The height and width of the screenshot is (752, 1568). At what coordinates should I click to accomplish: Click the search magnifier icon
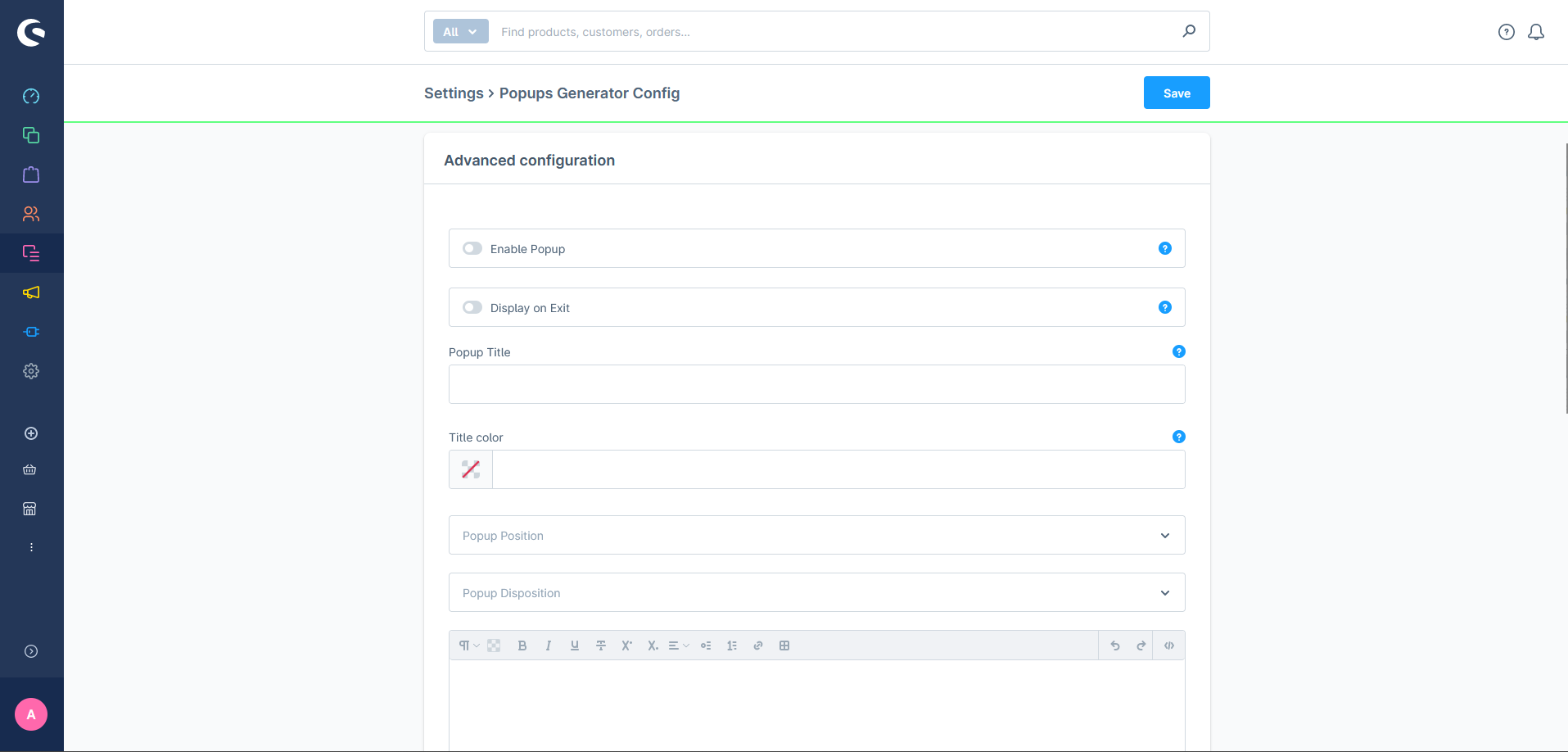1189,31
